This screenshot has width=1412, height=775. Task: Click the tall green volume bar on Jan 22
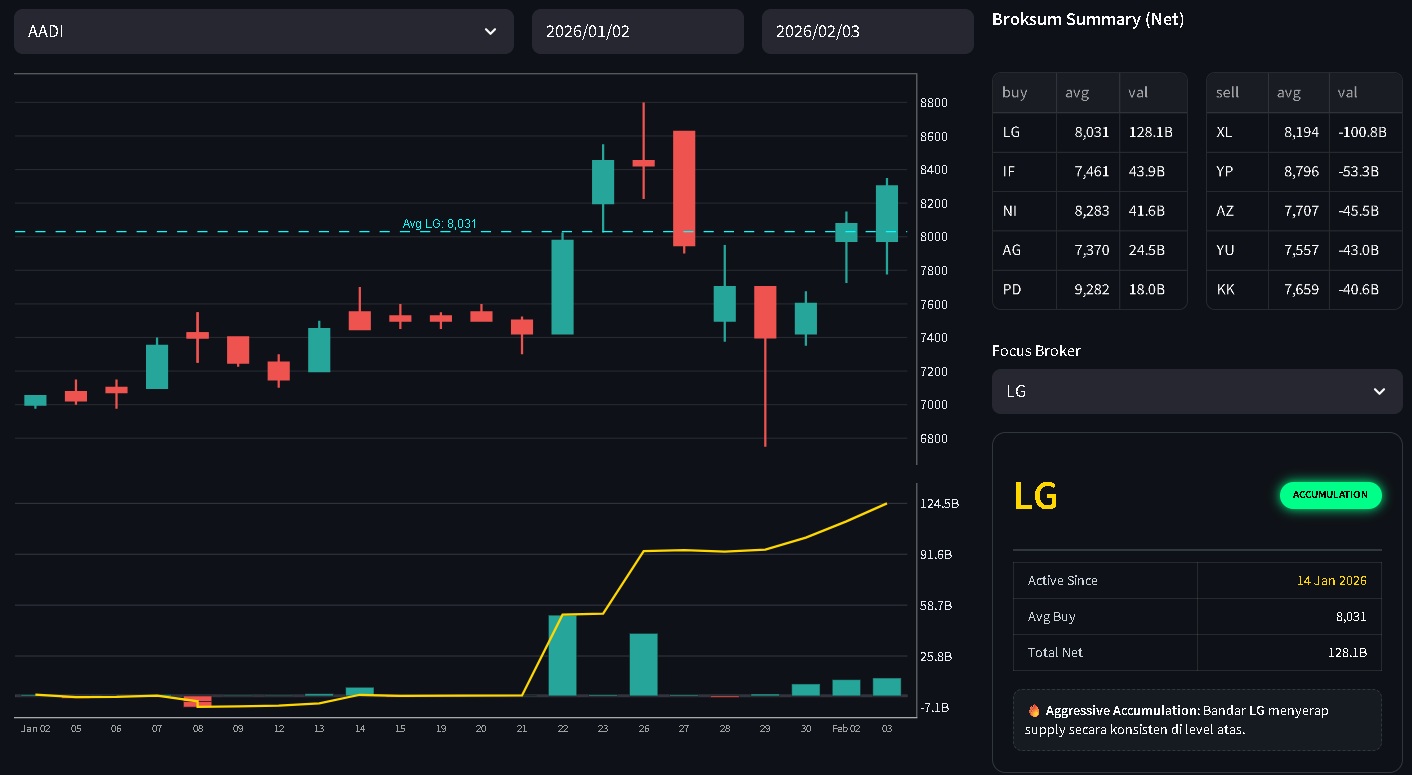click(562, 655)
